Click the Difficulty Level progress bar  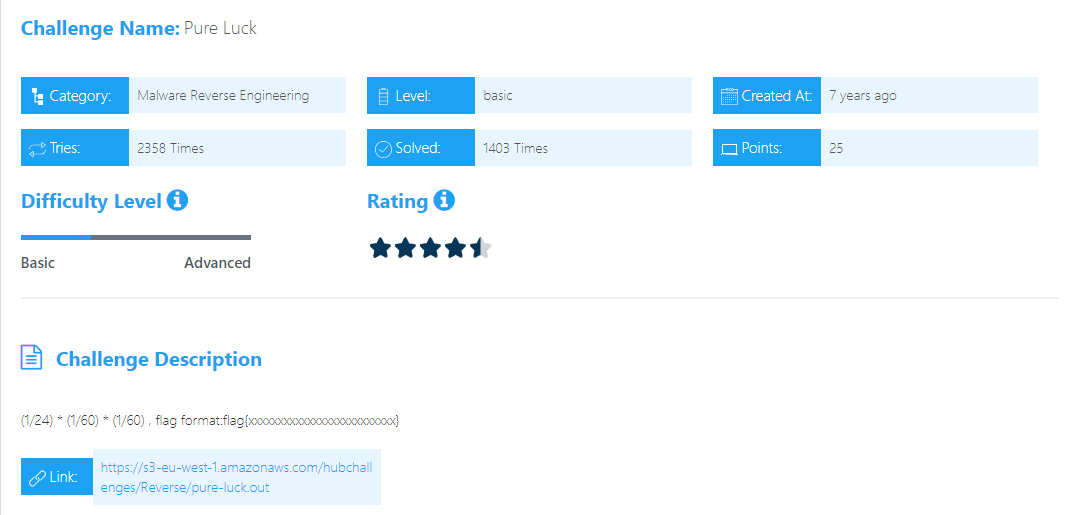tap(136, 238)
